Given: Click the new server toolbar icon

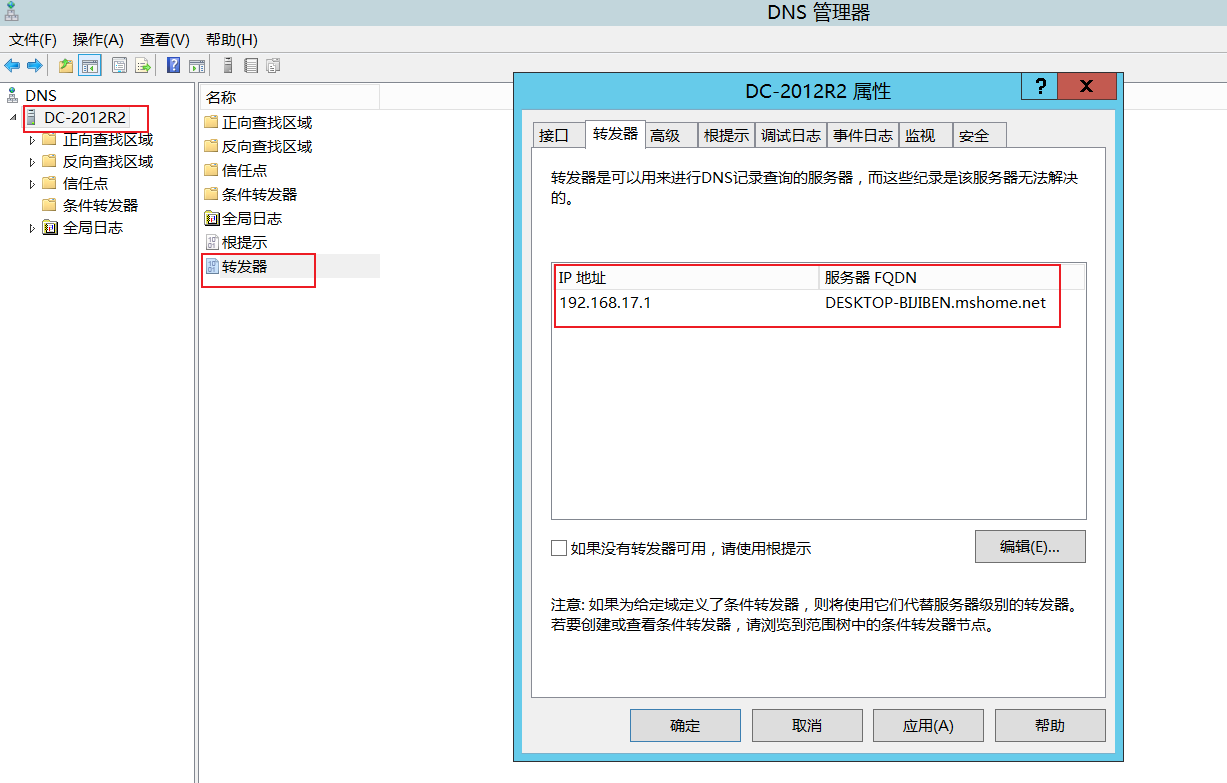Looking at the screenshot, I should tap(228, 66).
